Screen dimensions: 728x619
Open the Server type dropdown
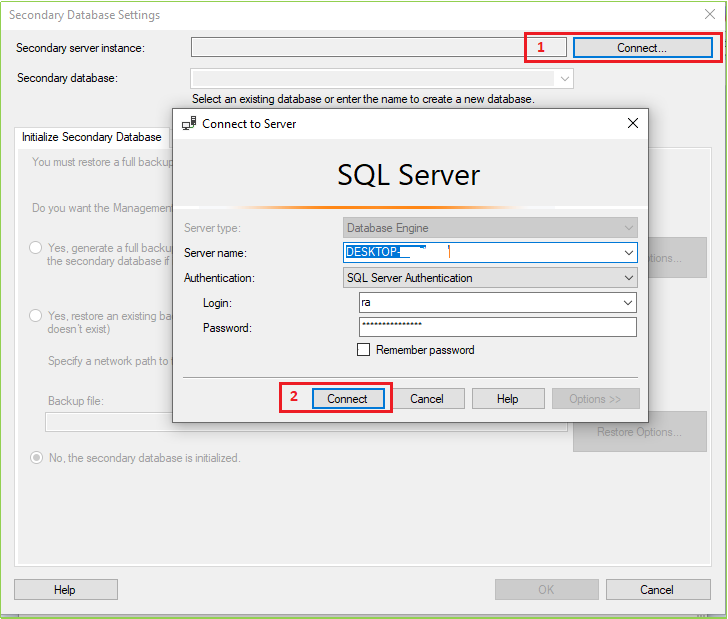[490, 228]
